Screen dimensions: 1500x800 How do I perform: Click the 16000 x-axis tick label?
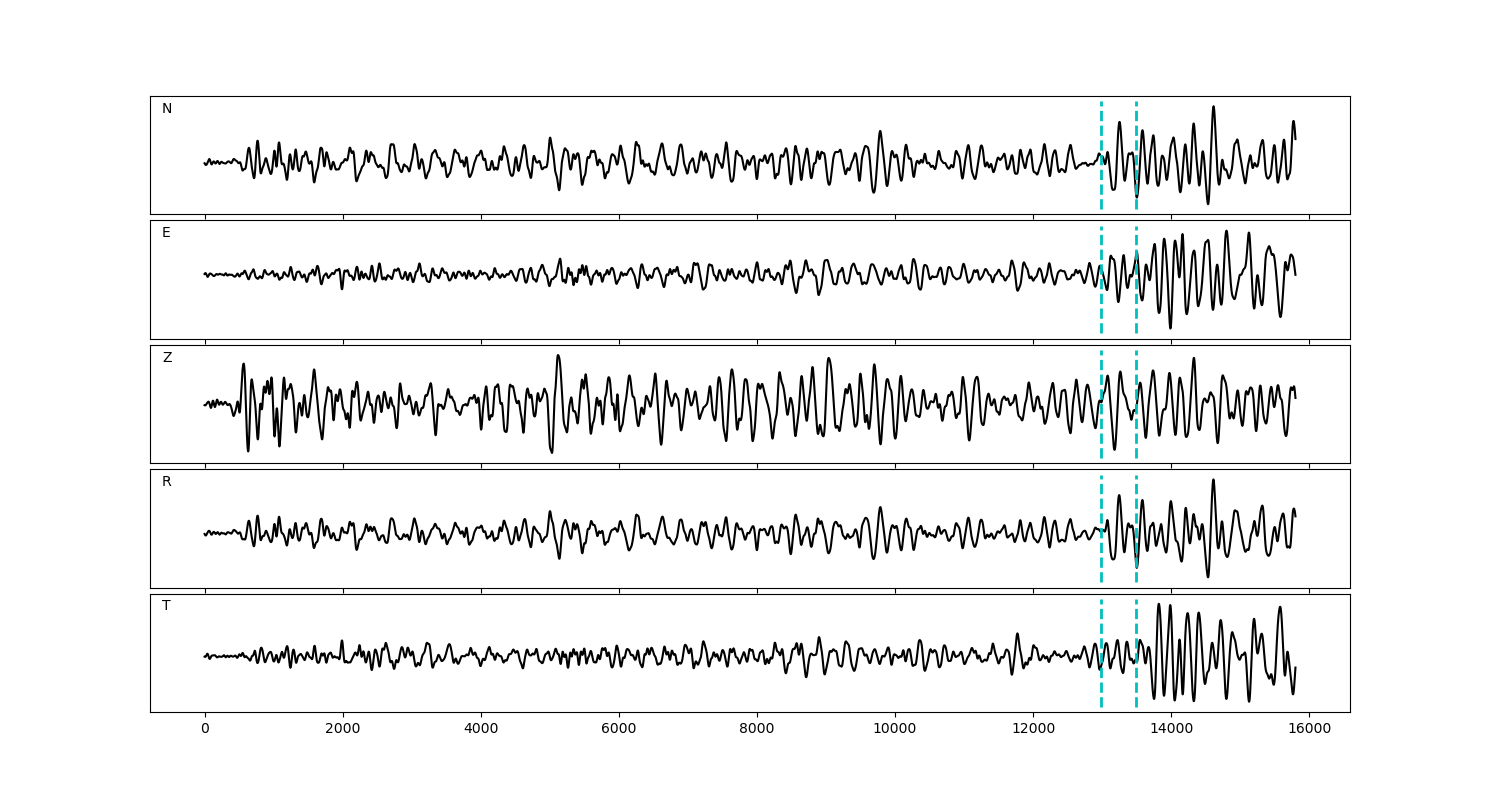[1309, 730]
